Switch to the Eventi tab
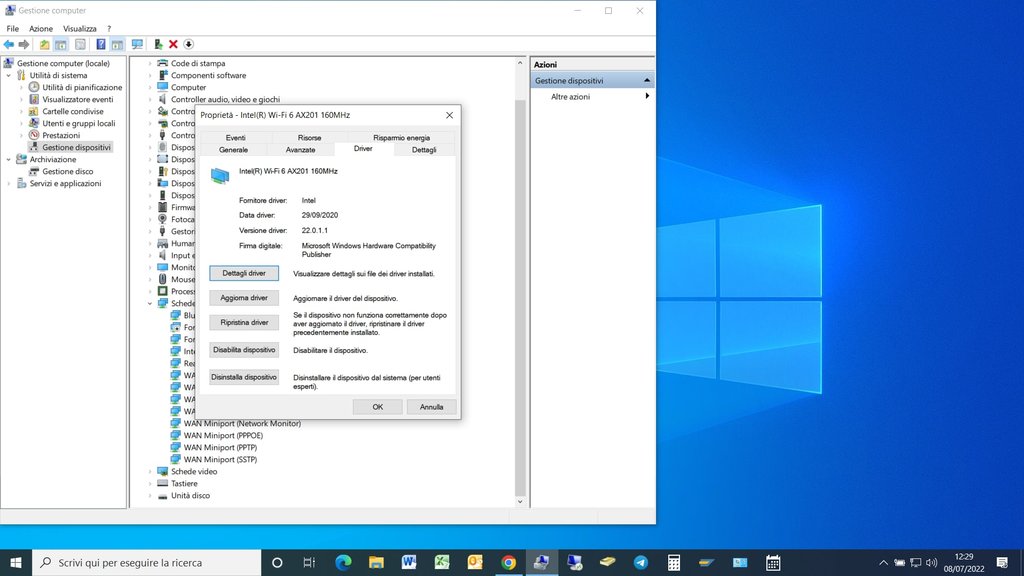 click(x=235, y=138)
